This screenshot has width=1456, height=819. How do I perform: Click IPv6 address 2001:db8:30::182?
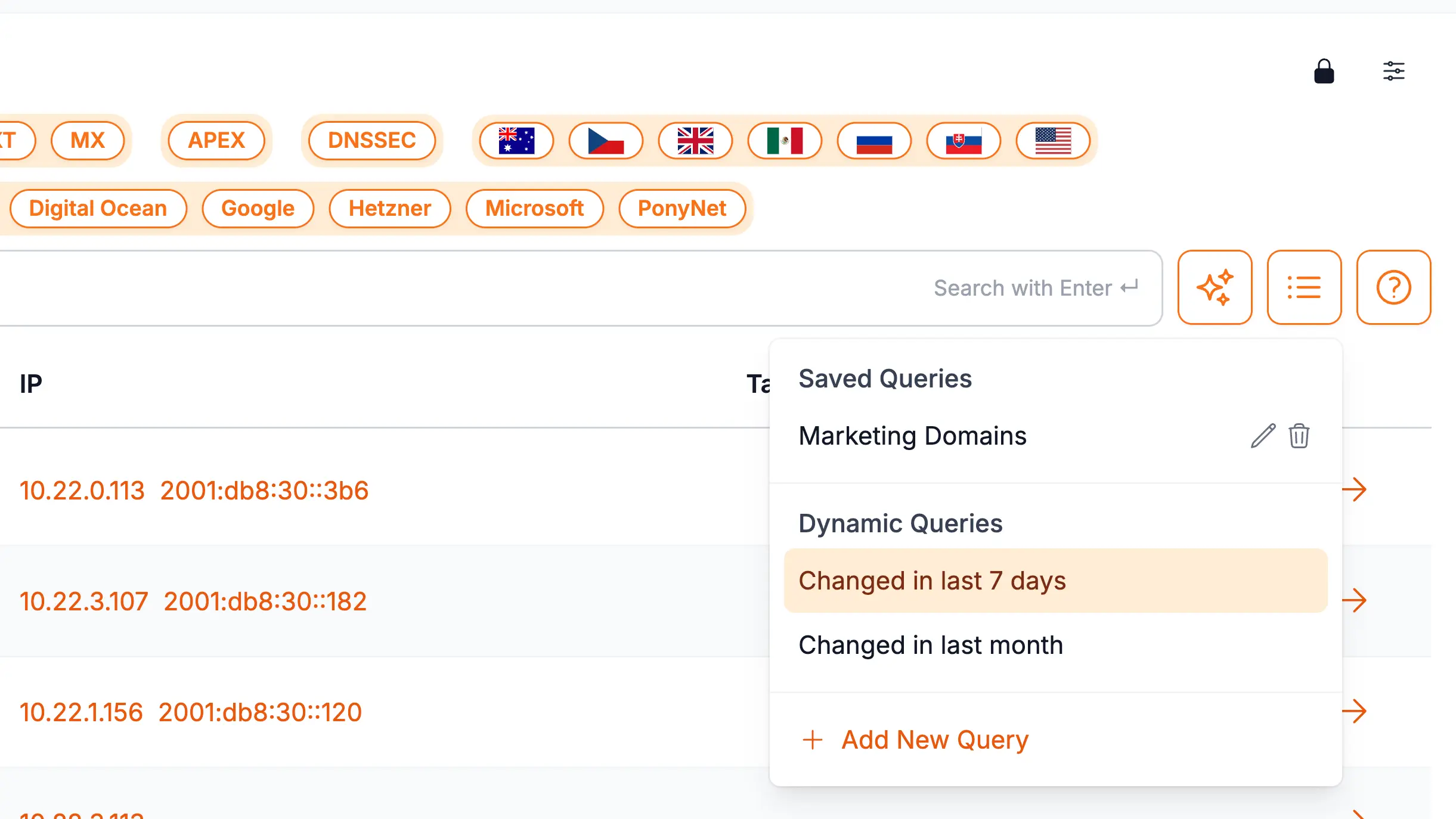[265, 601]
